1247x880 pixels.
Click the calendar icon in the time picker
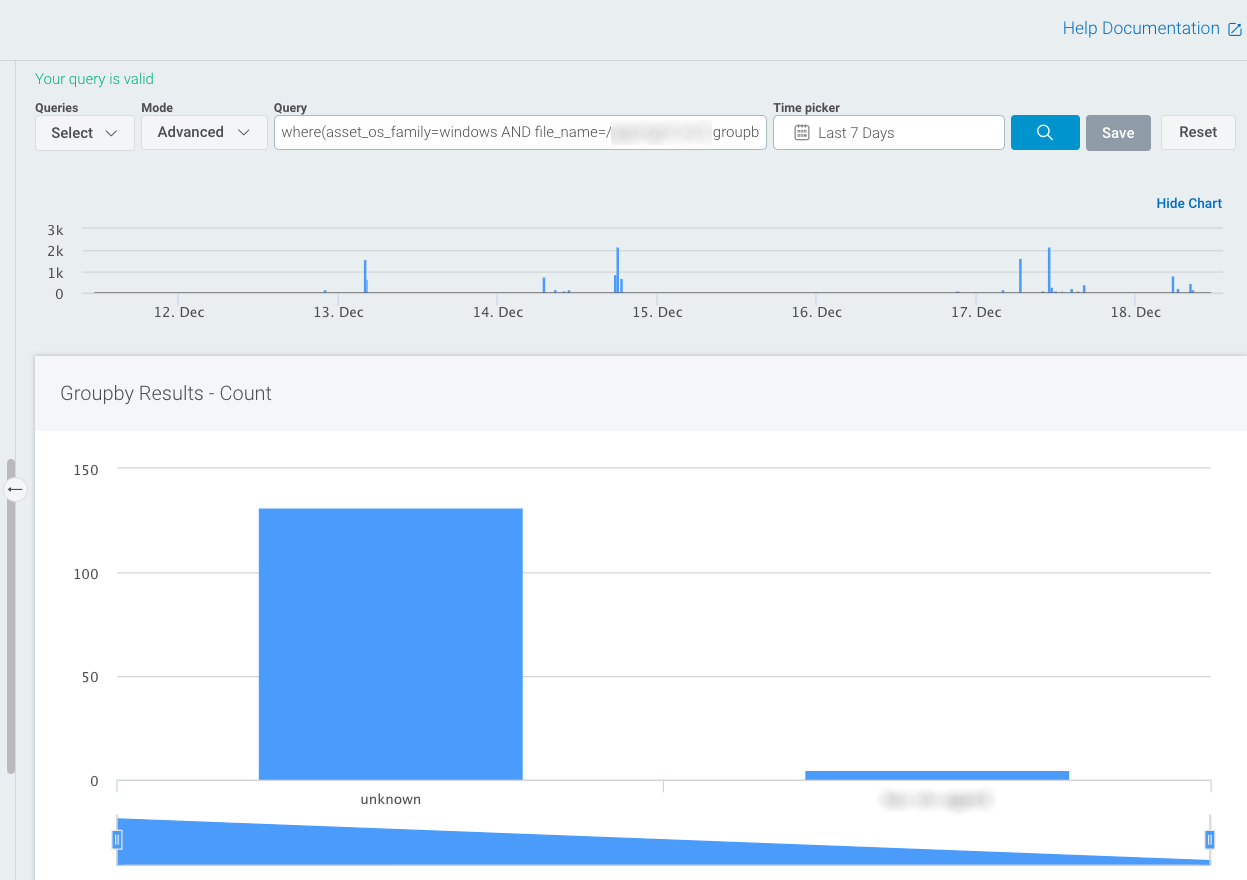pos(802,133)
